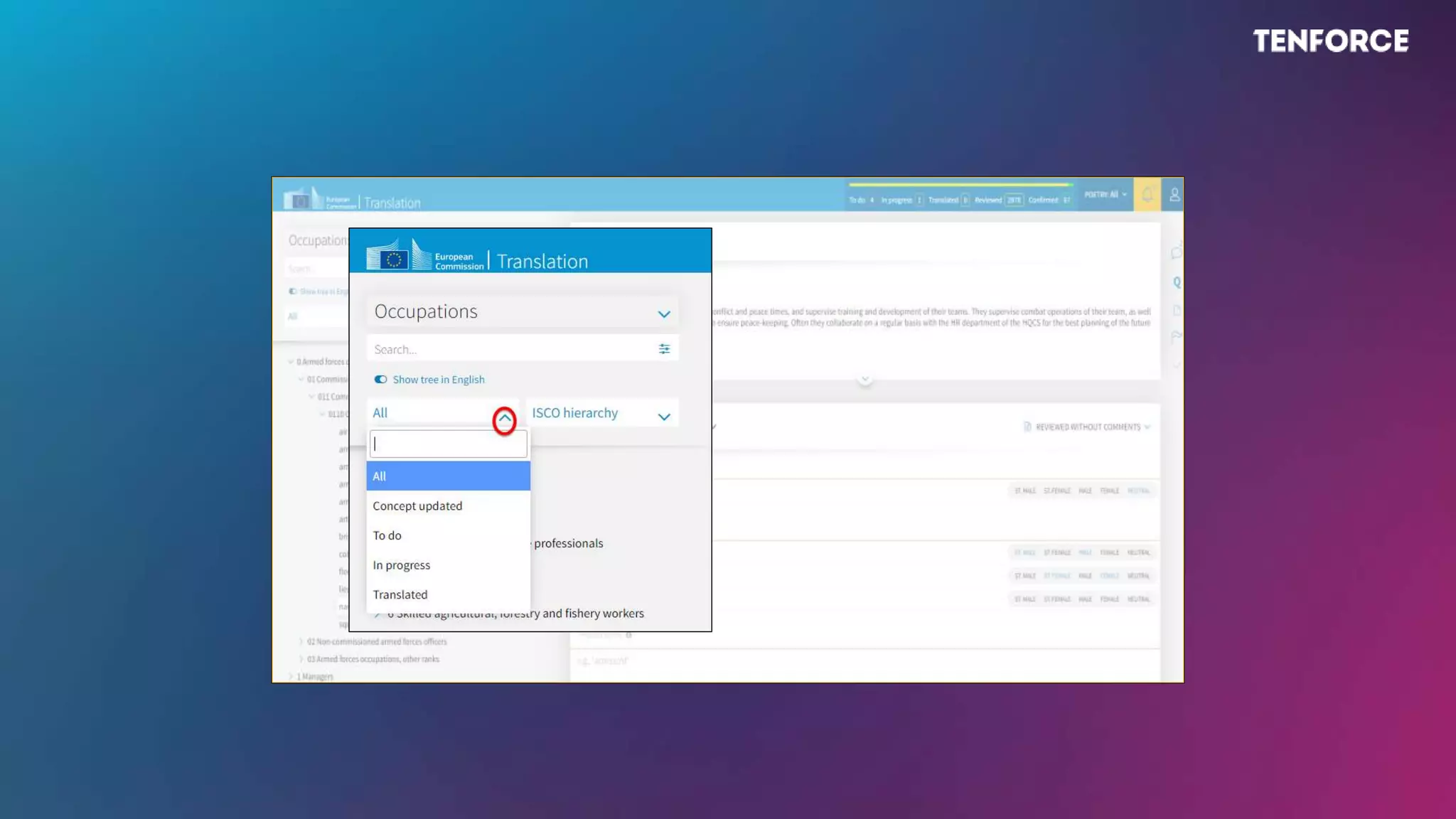The height and width of the screenshot is (819, 1456).
Task: Collapse the All status dropdown chevron
Action: tap(504, 419)
